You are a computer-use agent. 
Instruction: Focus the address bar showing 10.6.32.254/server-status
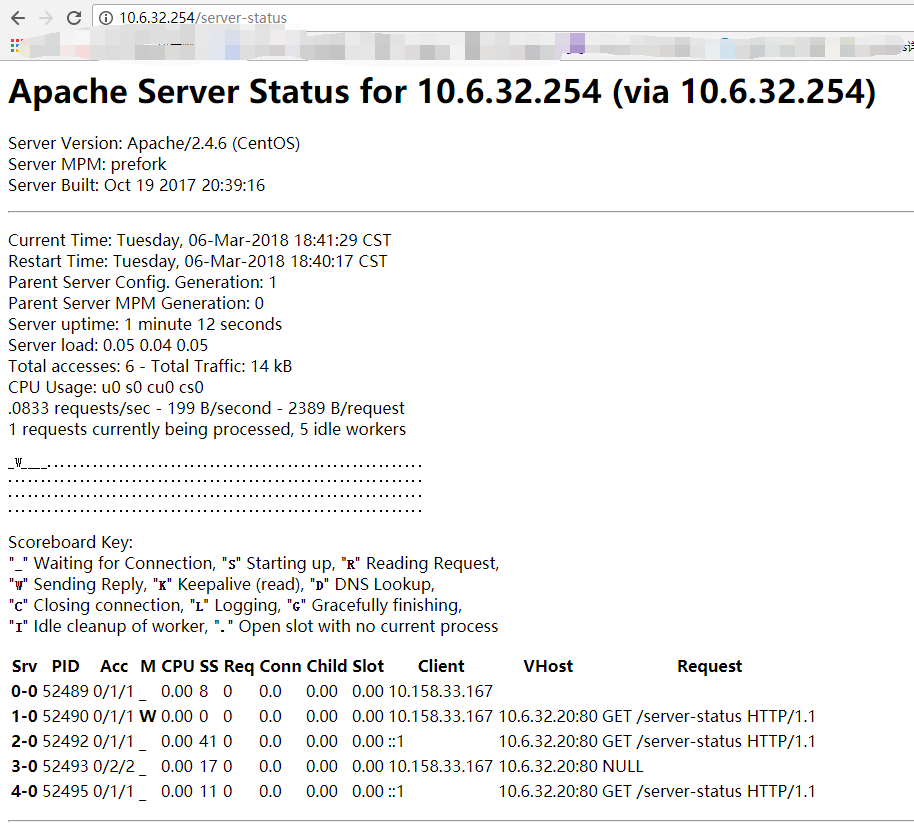(503, 18)
